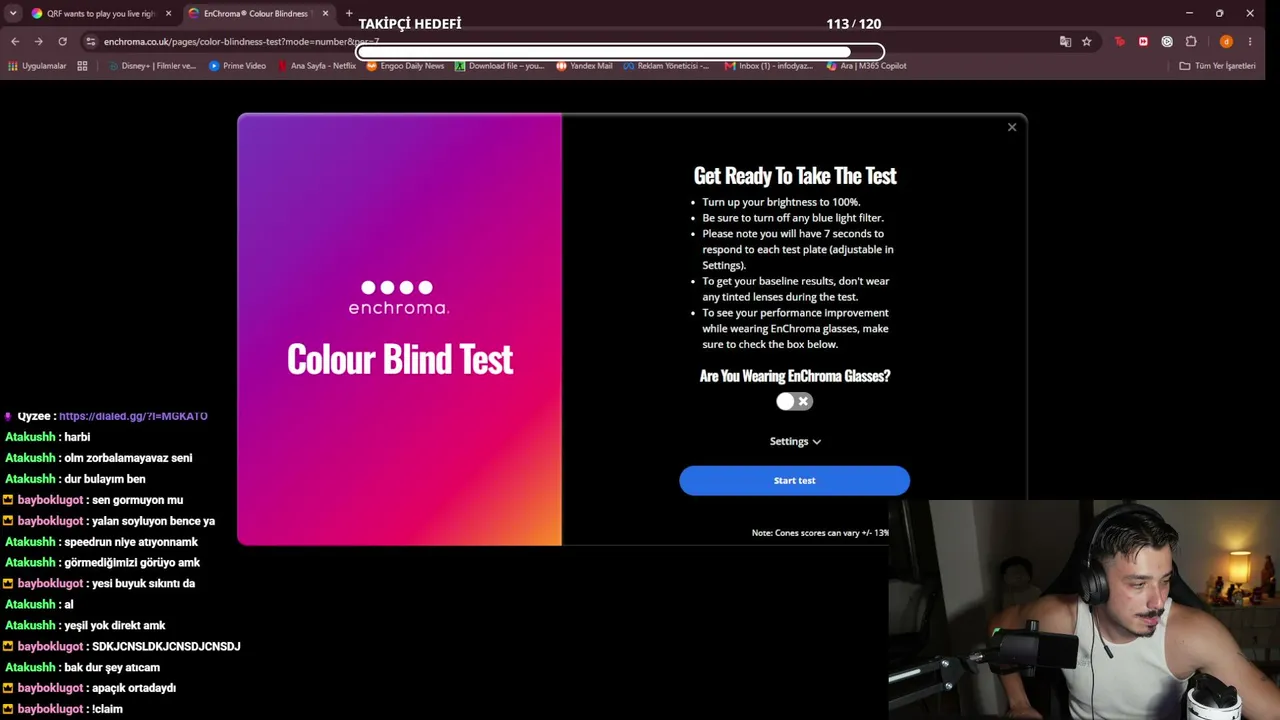
Task: Open the Download file bookmark
Action: coord(500,66)
